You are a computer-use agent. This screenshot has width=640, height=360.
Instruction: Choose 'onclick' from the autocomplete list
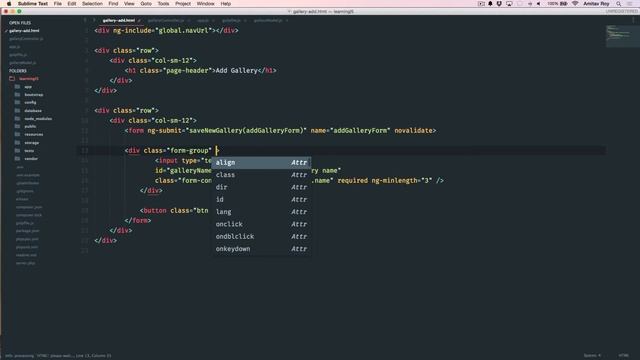261,224
